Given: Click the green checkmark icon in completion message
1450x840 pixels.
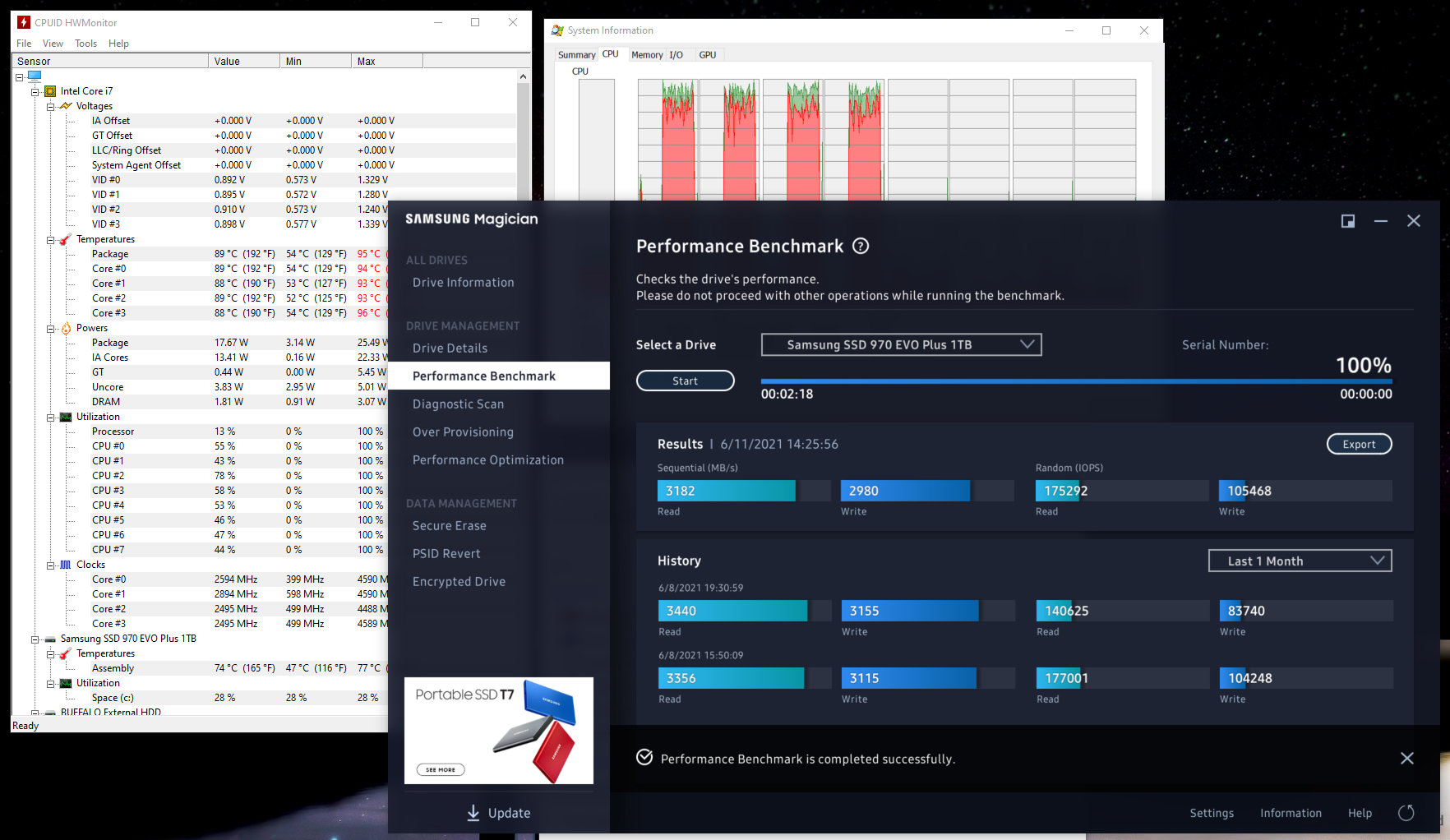Looking at the screenshot, I should click(644, 758).
